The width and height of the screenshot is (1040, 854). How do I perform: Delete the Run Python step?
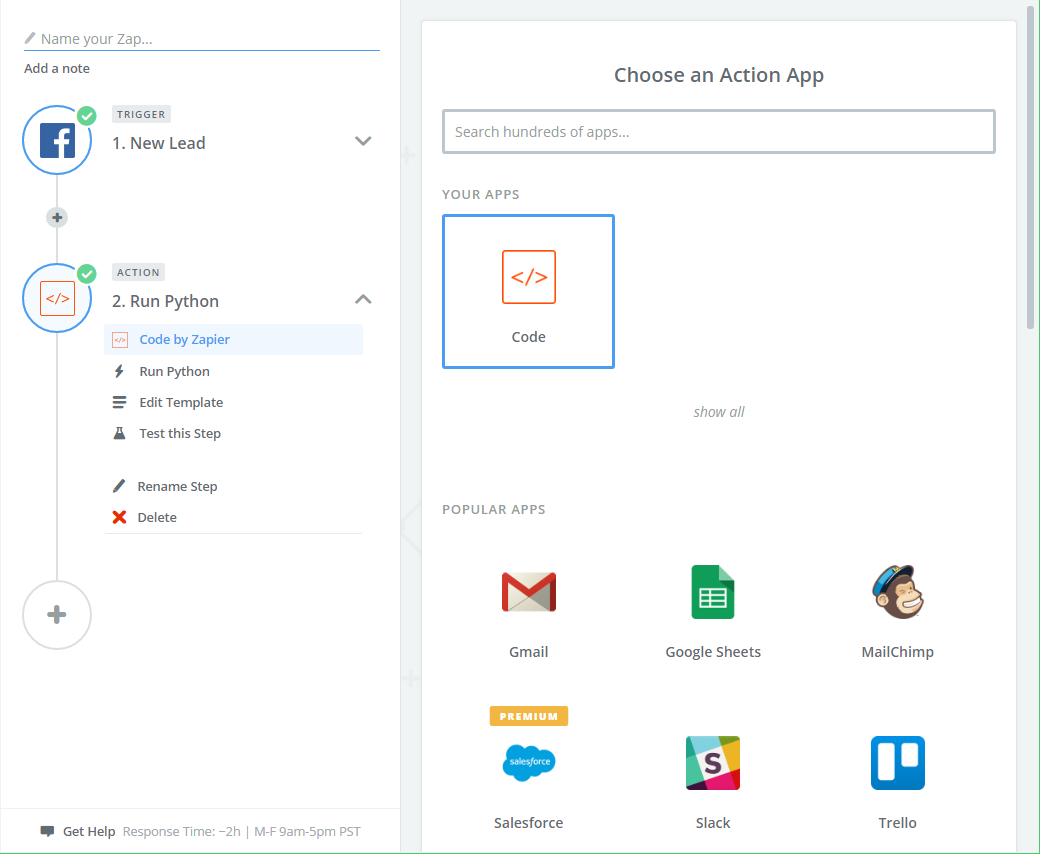tap(156, 518)
